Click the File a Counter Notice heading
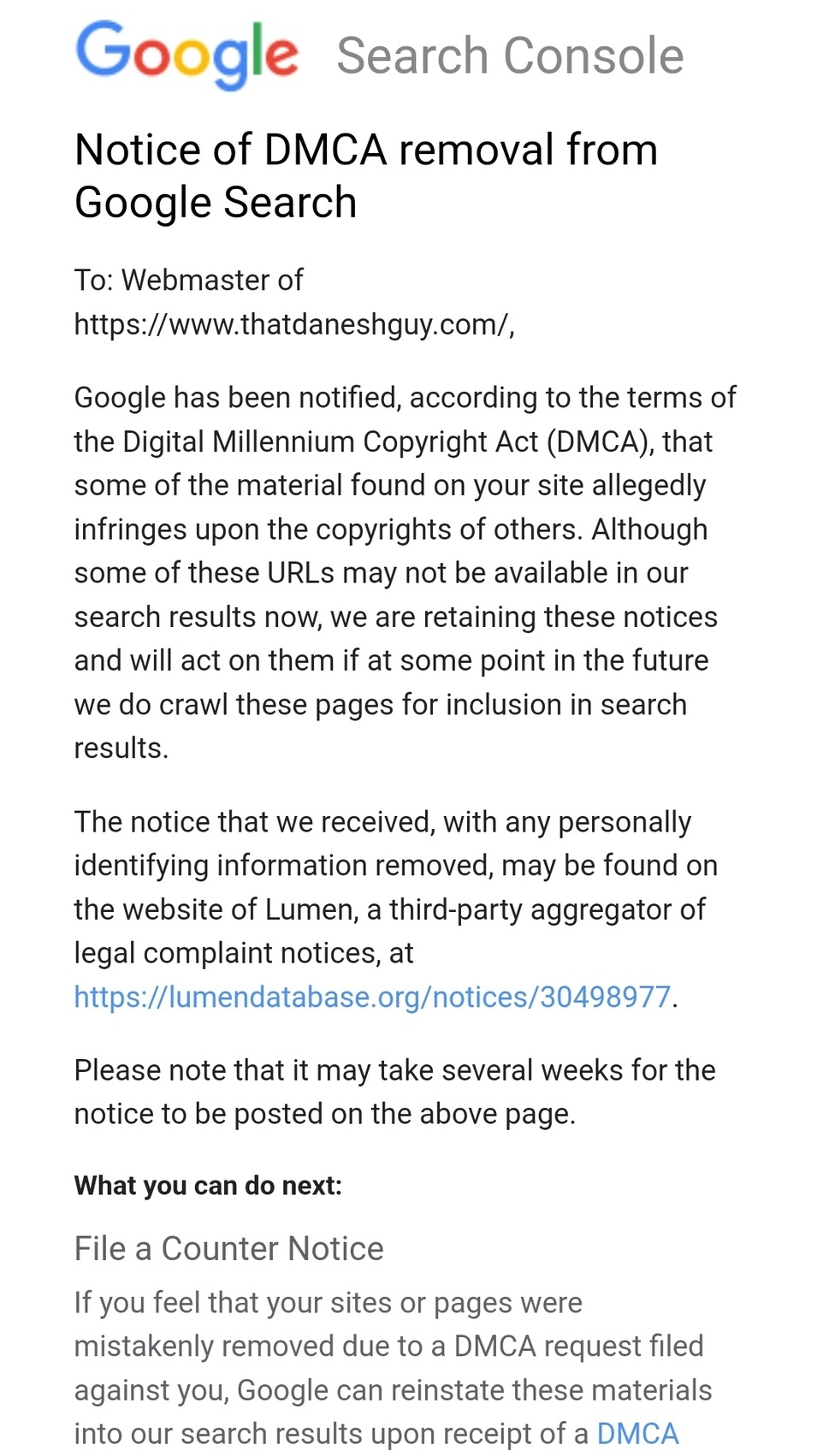 click(229, 1248)
